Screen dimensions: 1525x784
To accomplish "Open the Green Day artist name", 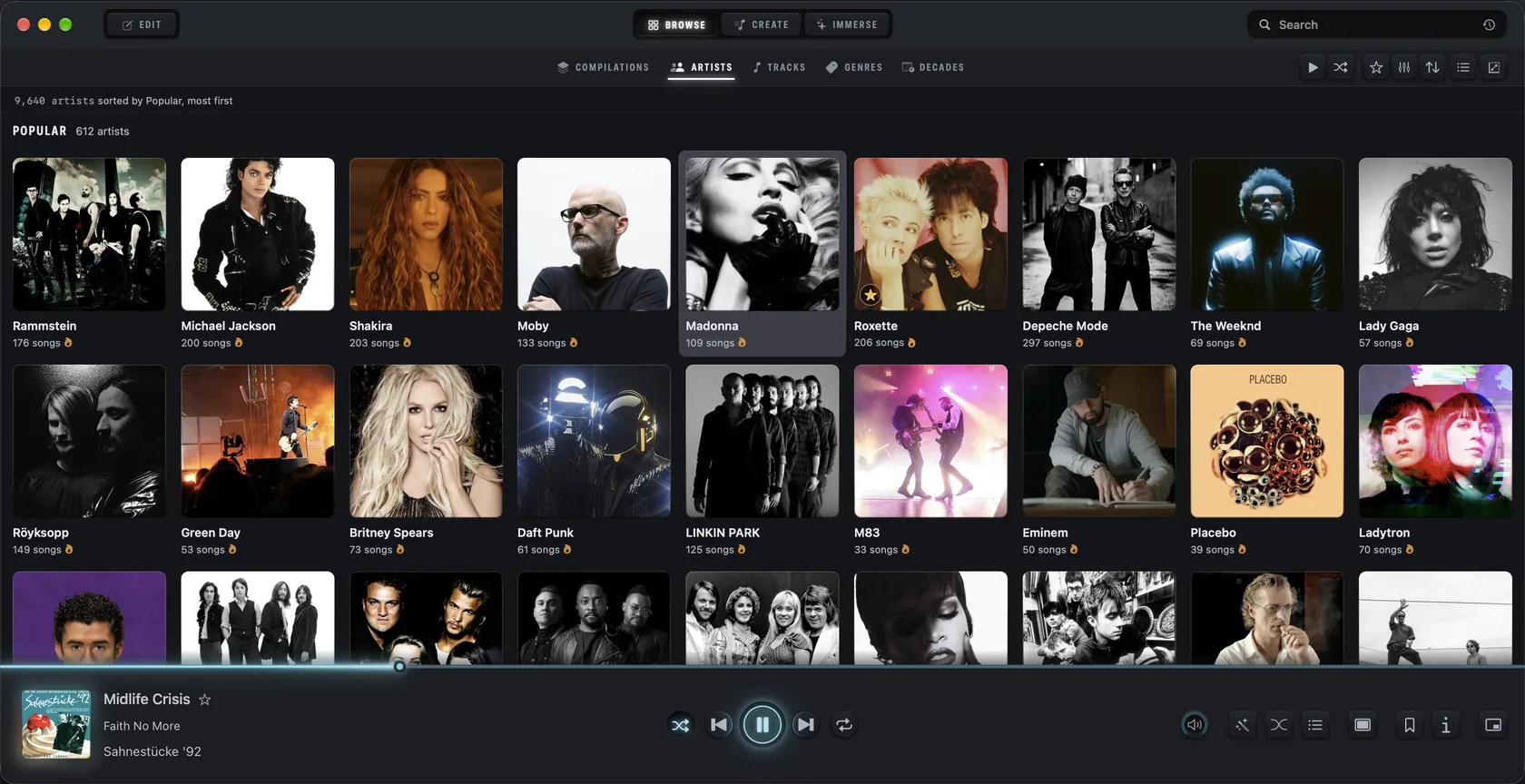I will [211, 533].
